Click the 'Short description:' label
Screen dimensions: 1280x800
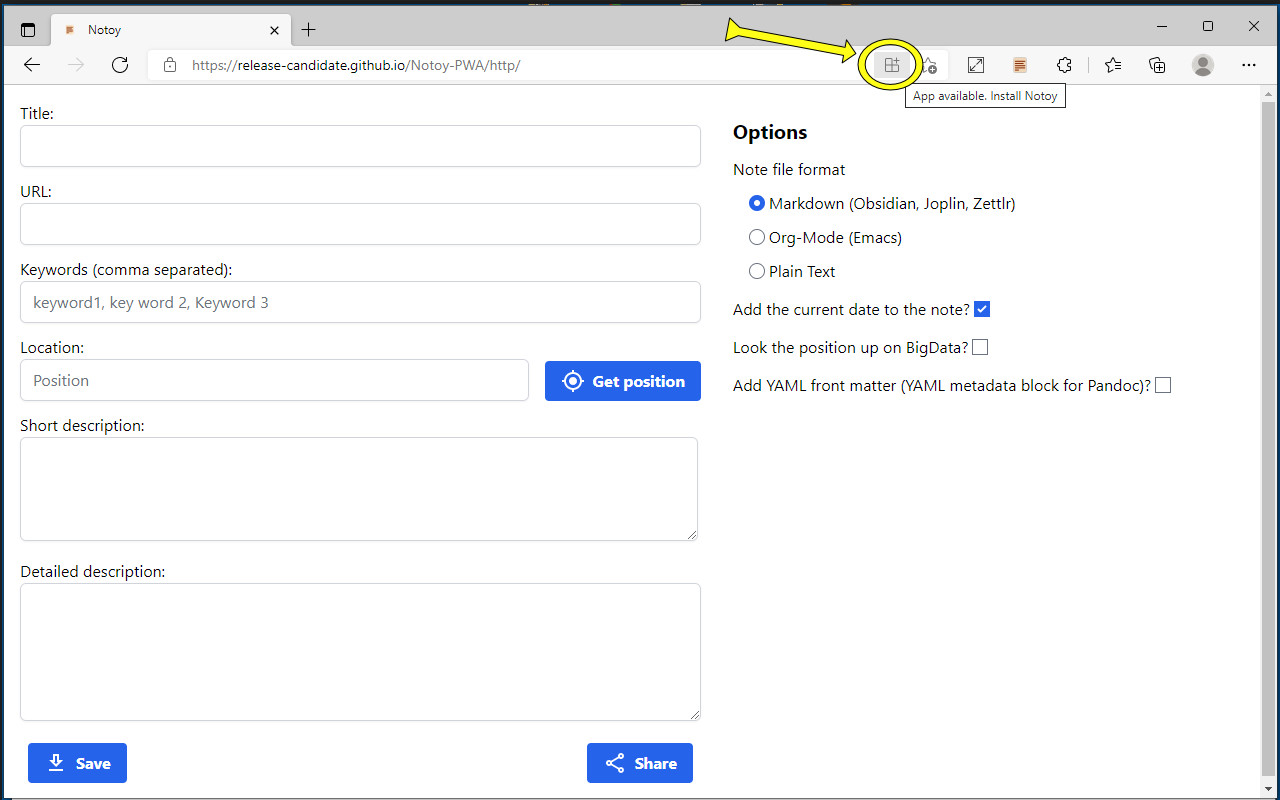[82, 425]
